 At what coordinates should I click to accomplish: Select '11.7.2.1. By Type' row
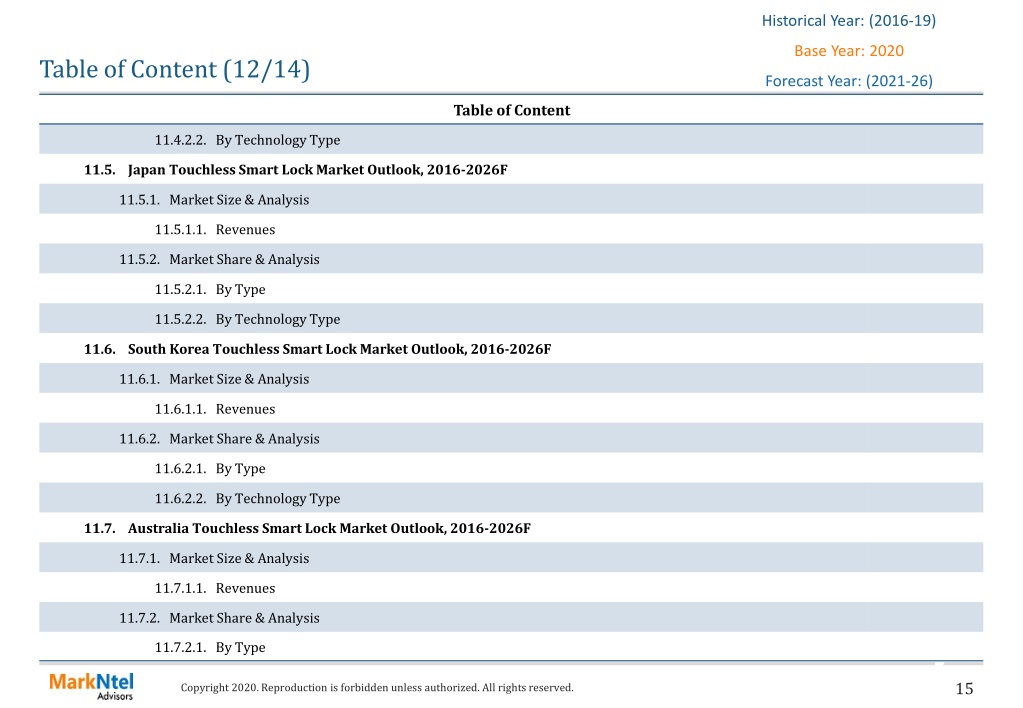pyautogui.click(x=511, y=647)
